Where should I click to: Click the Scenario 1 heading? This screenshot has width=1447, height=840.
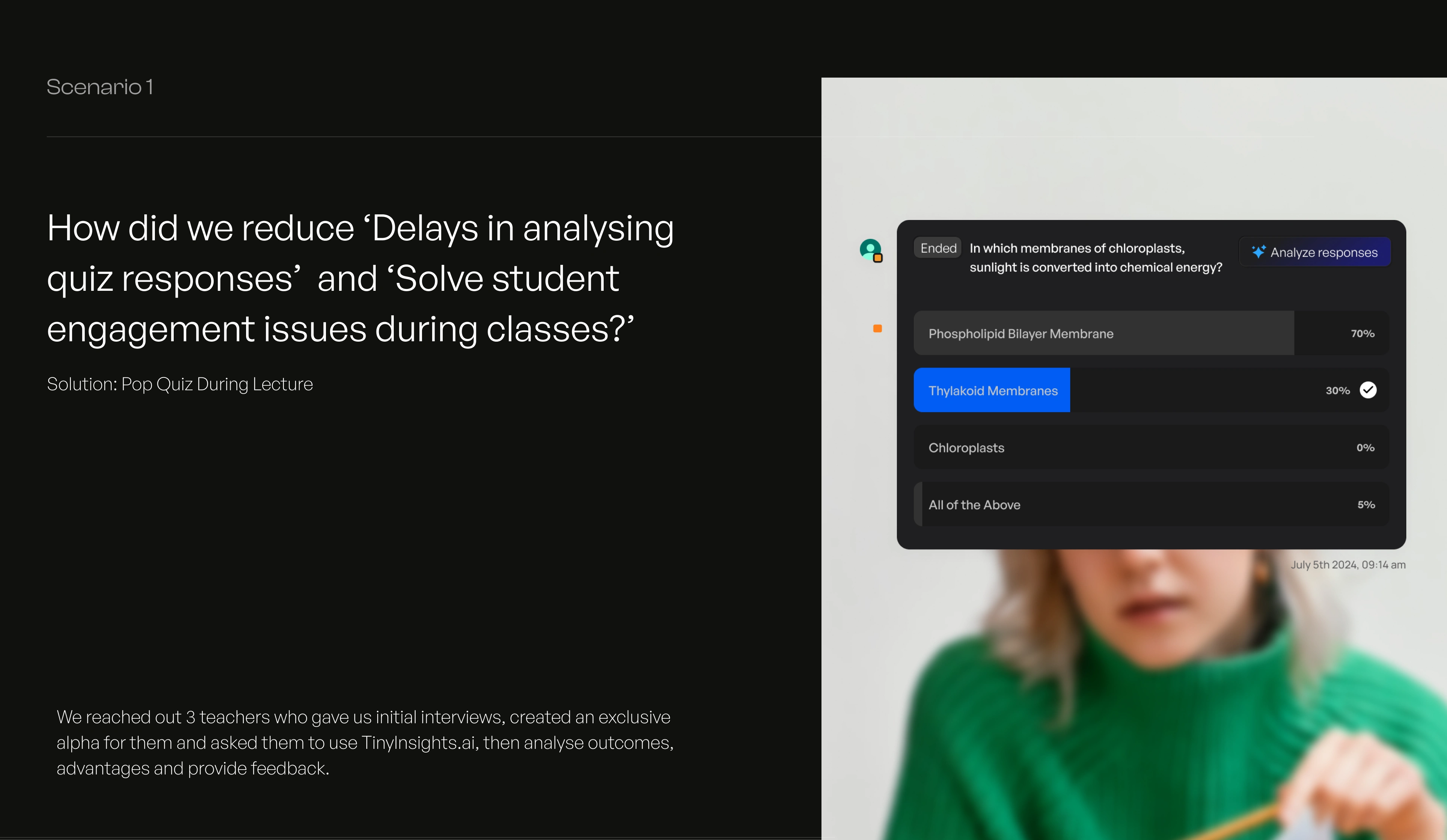99,87
